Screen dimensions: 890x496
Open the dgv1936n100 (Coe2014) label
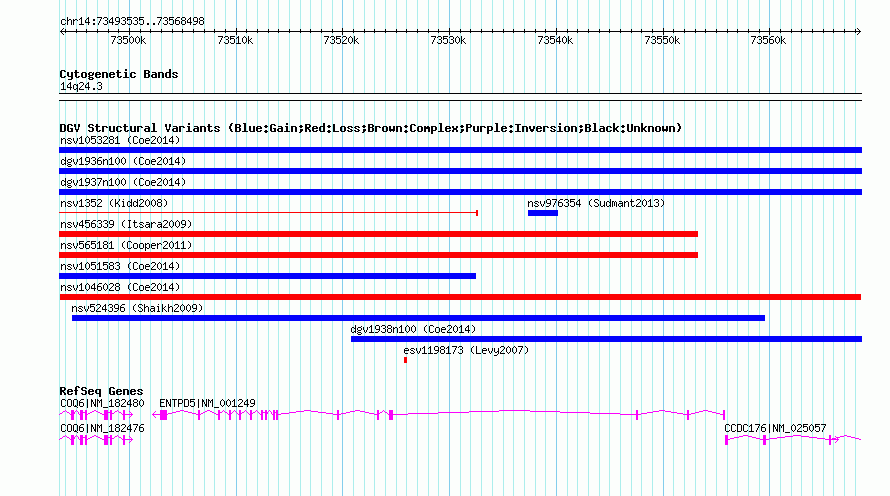coord(123,161)
